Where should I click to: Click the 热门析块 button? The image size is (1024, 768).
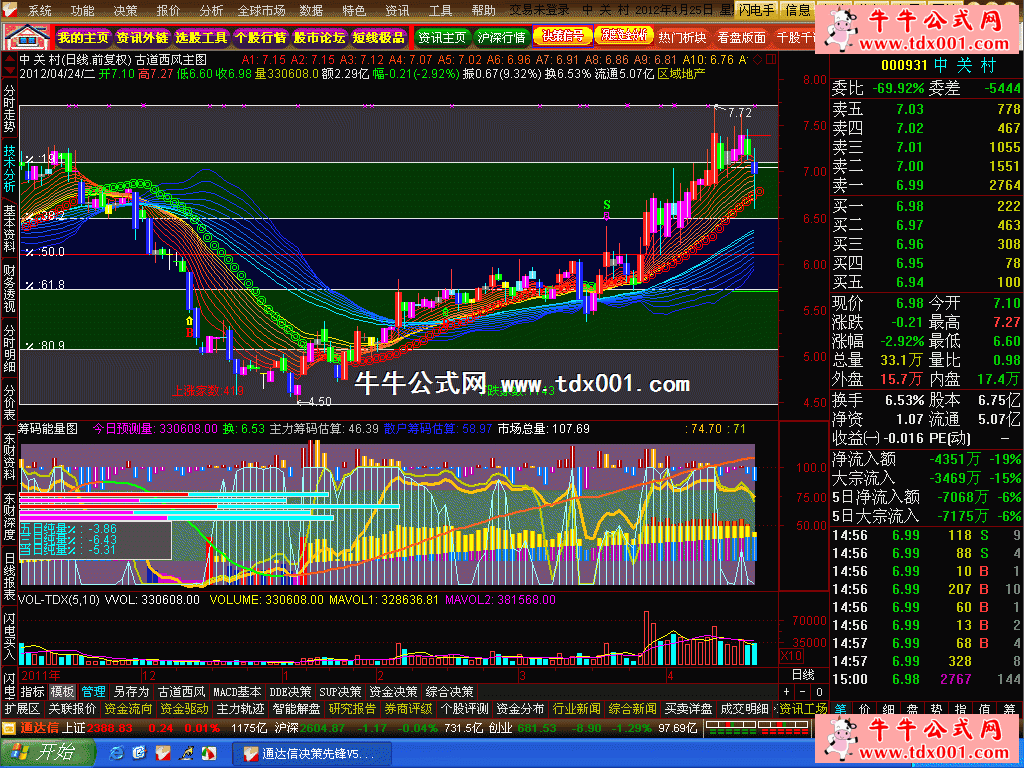[682, 37]
